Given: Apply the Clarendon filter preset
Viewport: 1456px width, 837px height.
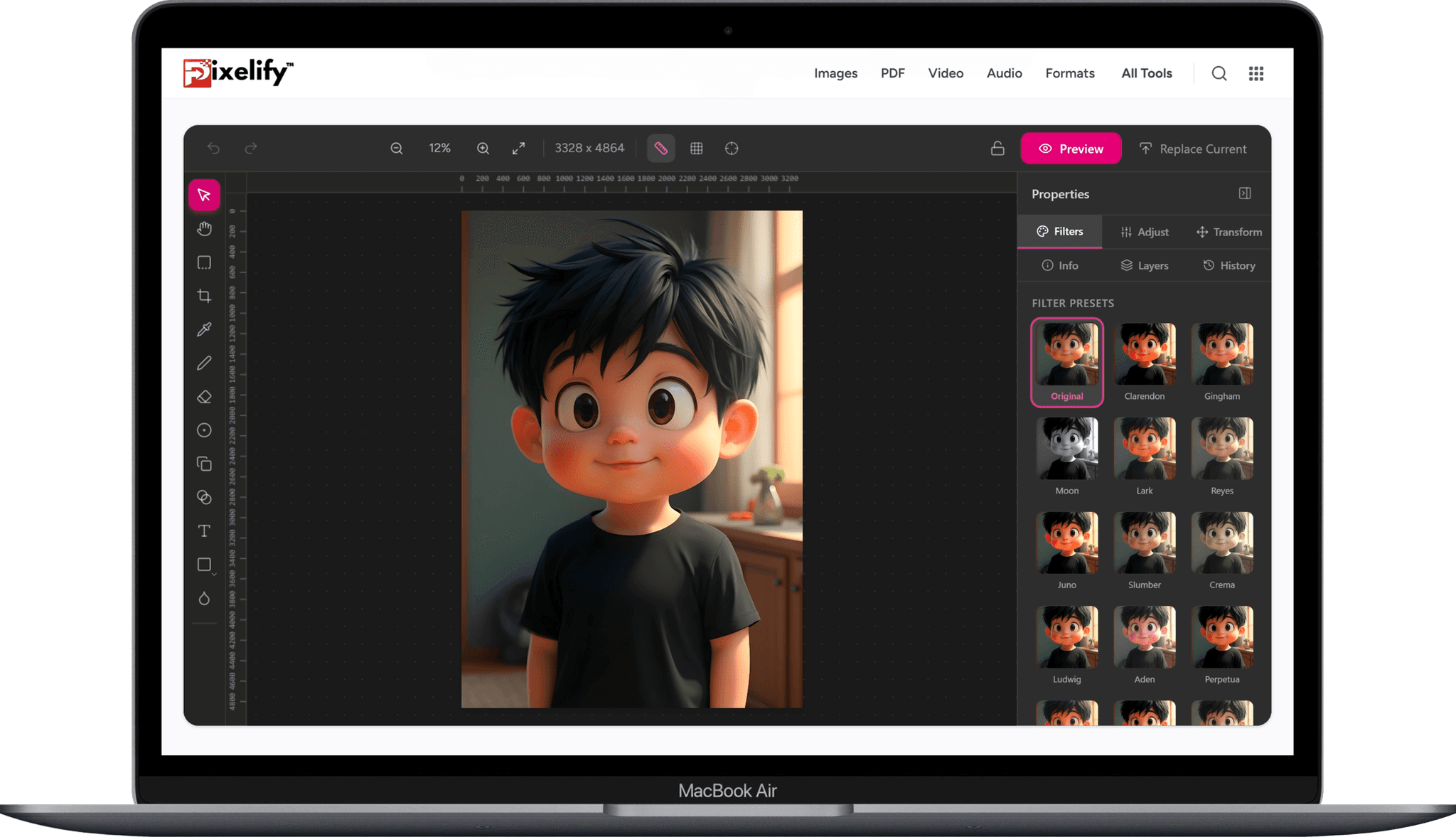Looking at the screenshot, I should [1144, 353].
